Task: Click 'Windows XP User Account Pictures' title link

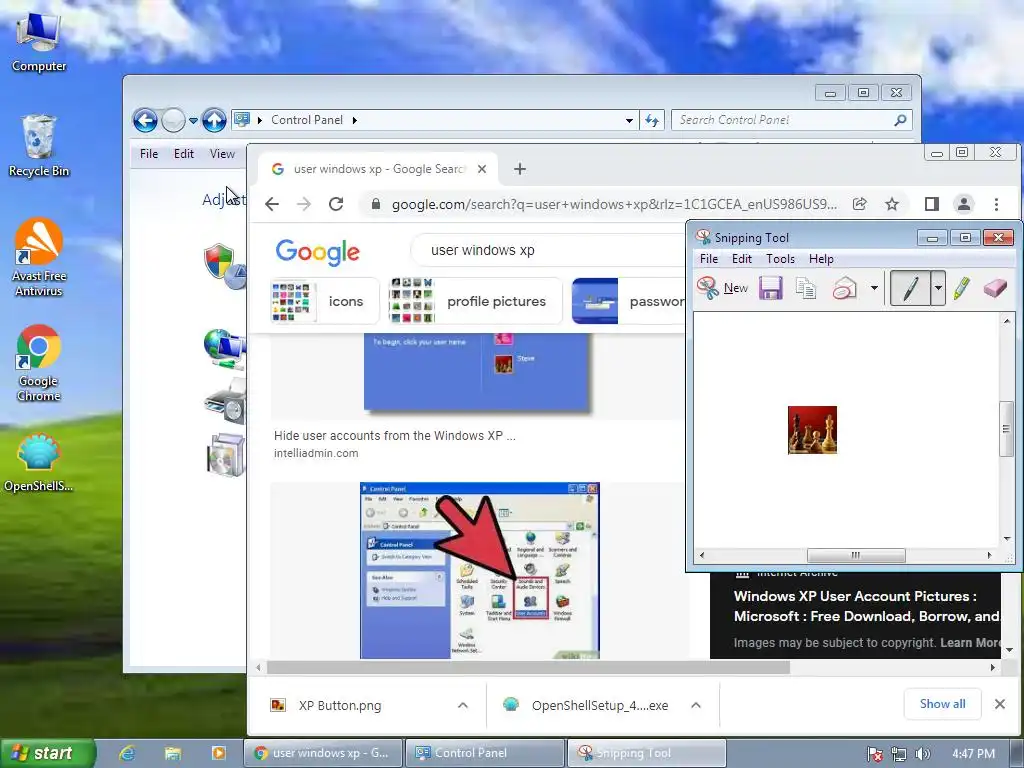Action: [x=867, y=606]
